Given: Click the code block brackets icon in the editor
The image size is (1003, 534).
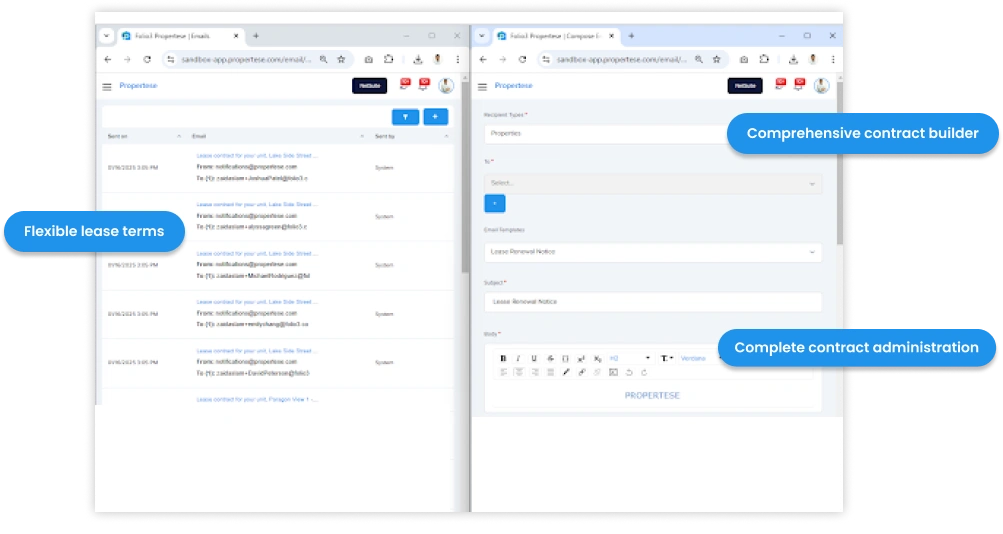Looking at the screenshot, I should pyautogui.click(x=565, y=359).
